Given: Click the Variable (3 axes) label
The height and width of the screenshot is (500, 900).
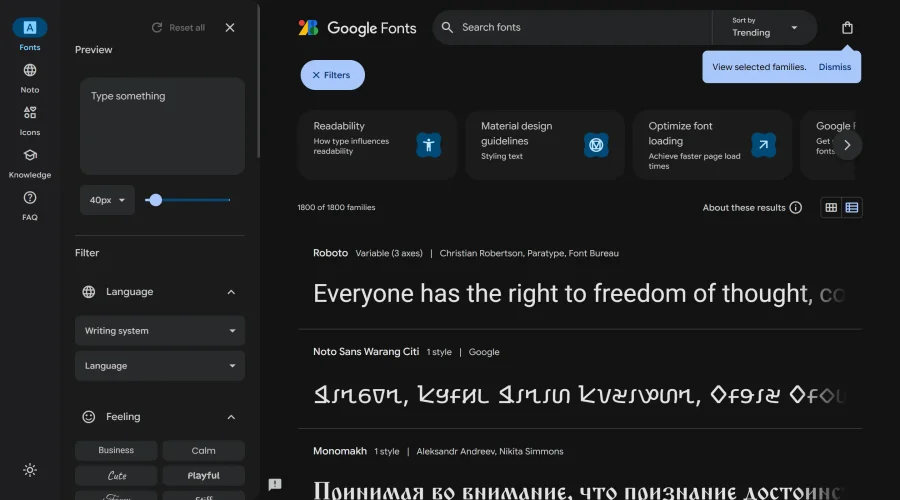Looking at the screenshot, I should pyautogui.click(x=389, y=253).
